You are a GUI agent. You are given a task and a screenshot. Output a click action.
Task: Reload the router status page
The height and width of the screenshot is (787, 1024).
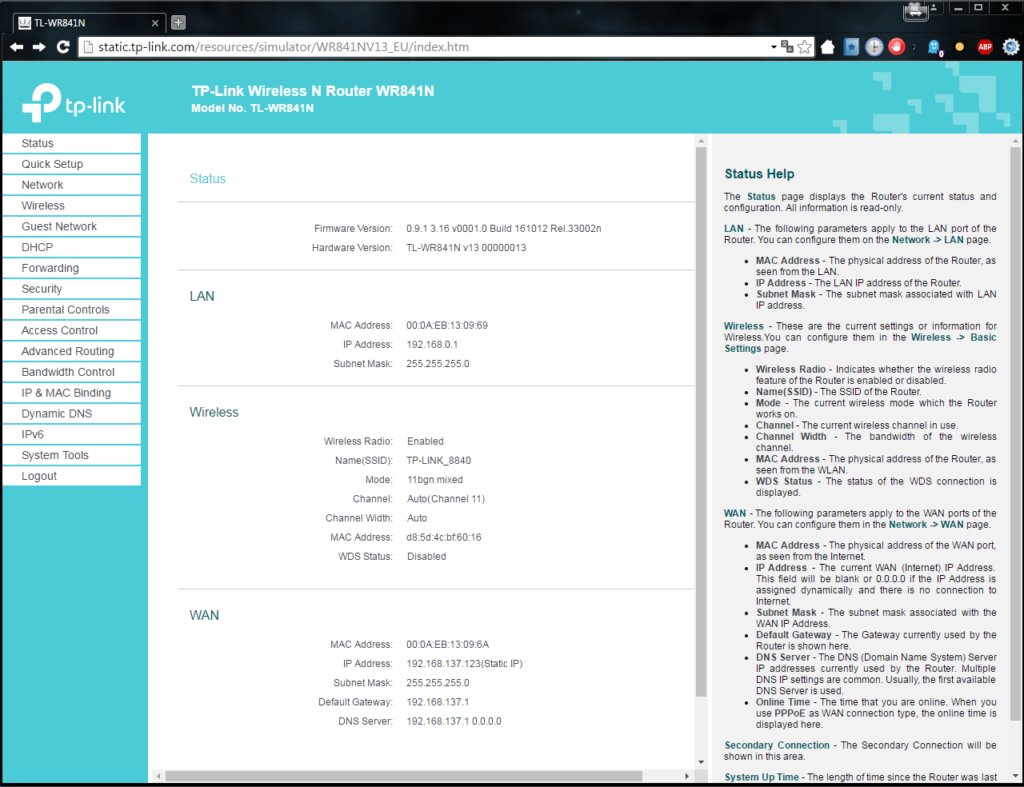click(63, 47)
